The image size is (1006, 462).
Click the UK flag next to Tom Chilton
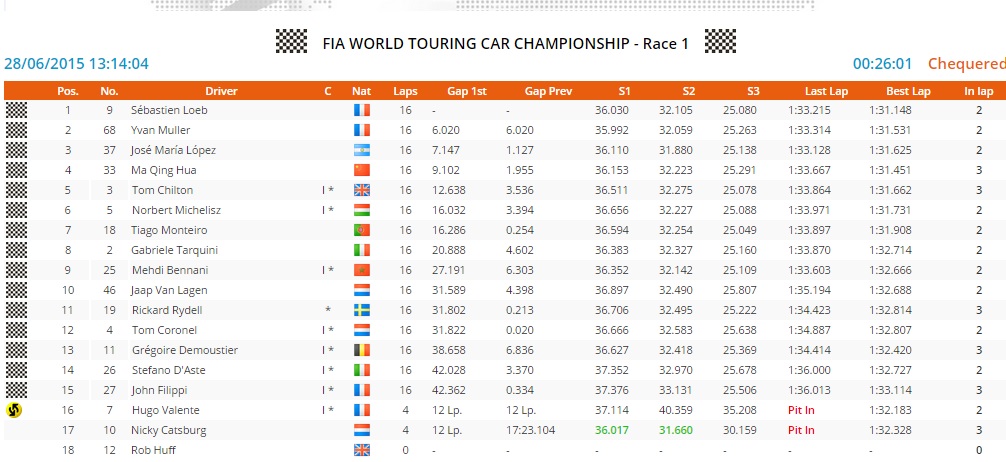[x=361, y=190]
